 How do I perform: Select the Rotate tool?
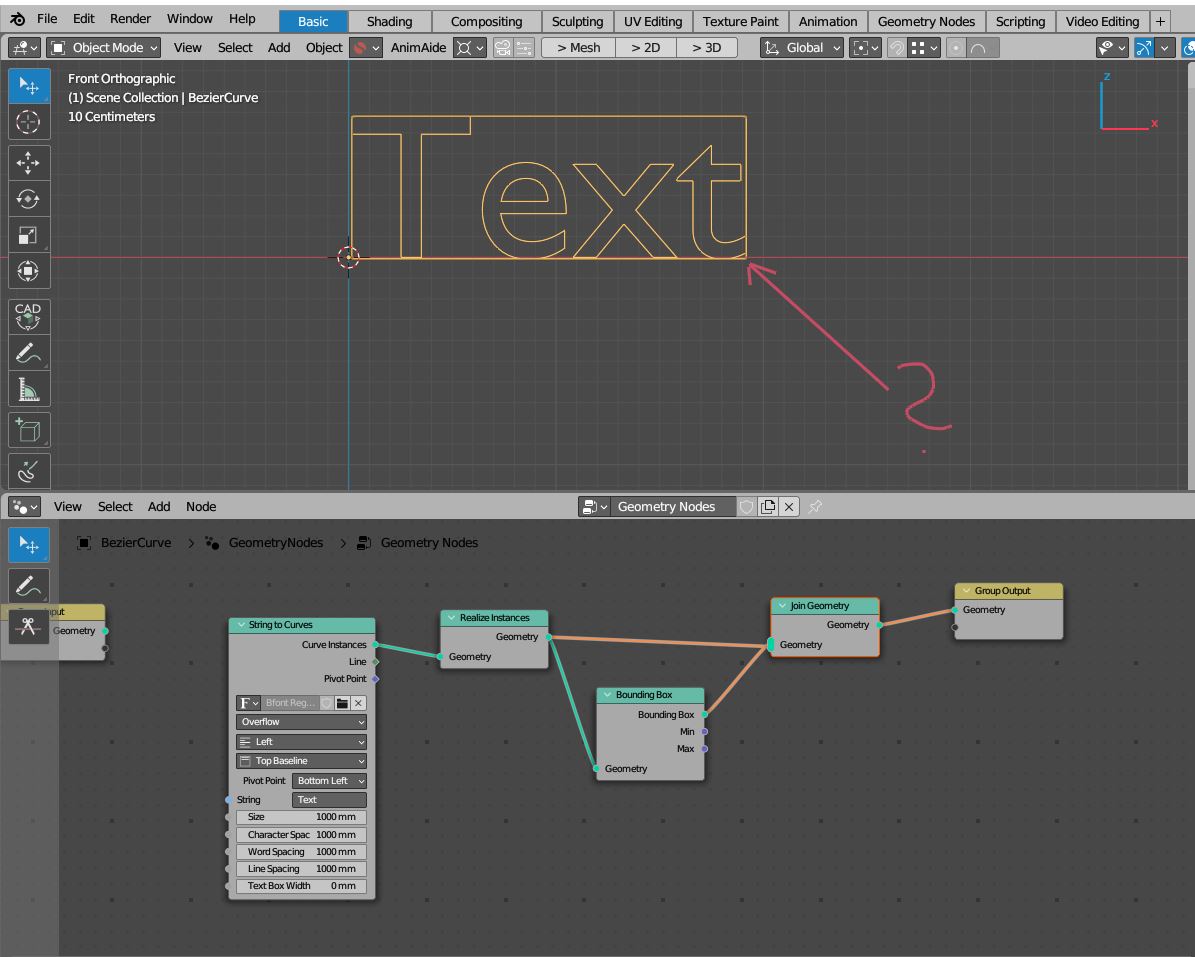[29, 199]
